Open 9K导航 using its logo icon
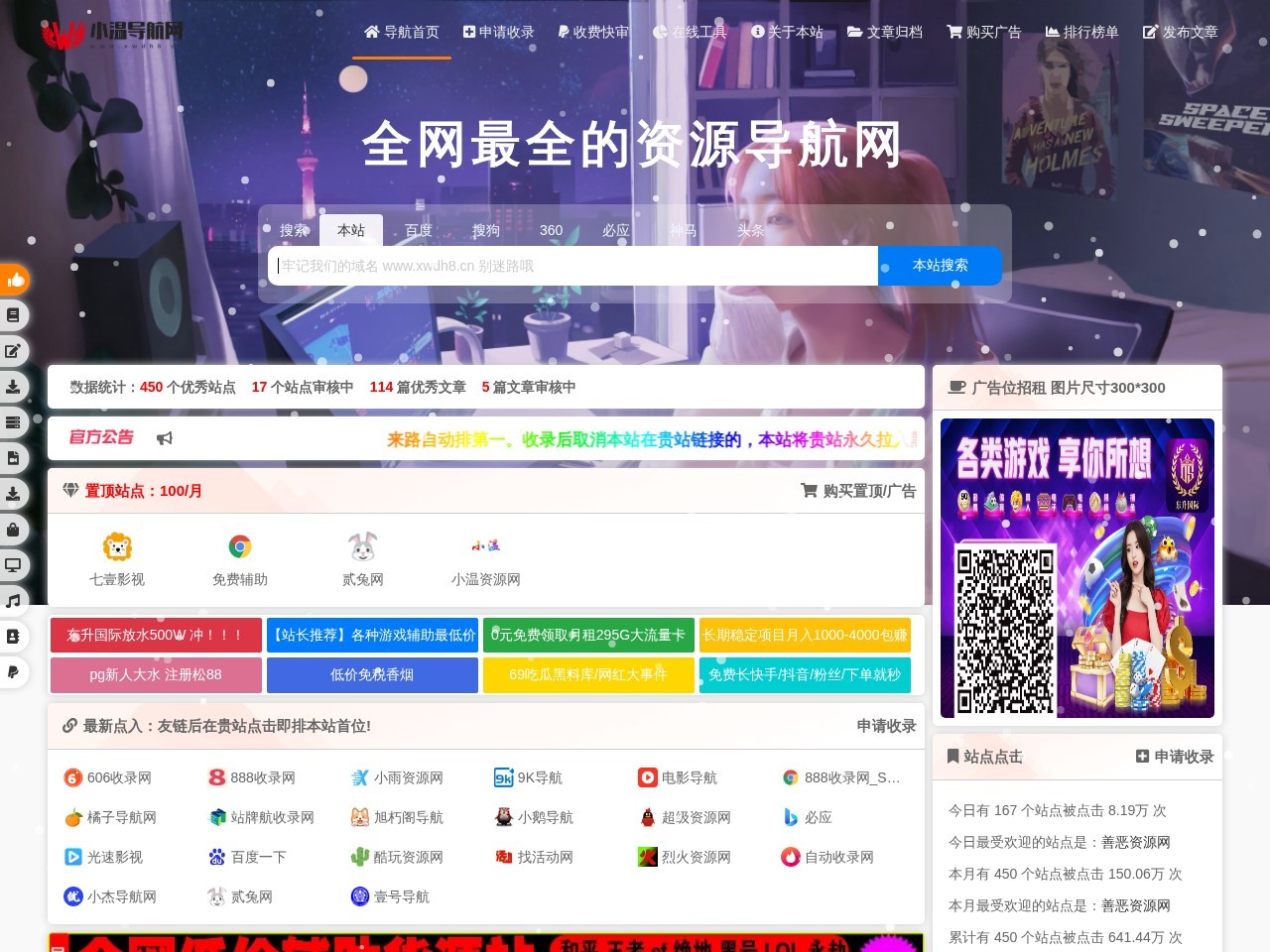The width and height of the screenshot is (1270, 952). click(x=503, y=777)
